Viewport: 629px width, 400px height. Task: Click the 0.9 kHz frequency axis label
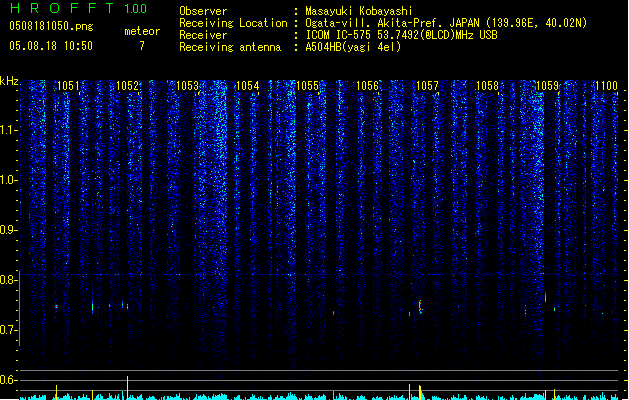(x=8, y=230)
